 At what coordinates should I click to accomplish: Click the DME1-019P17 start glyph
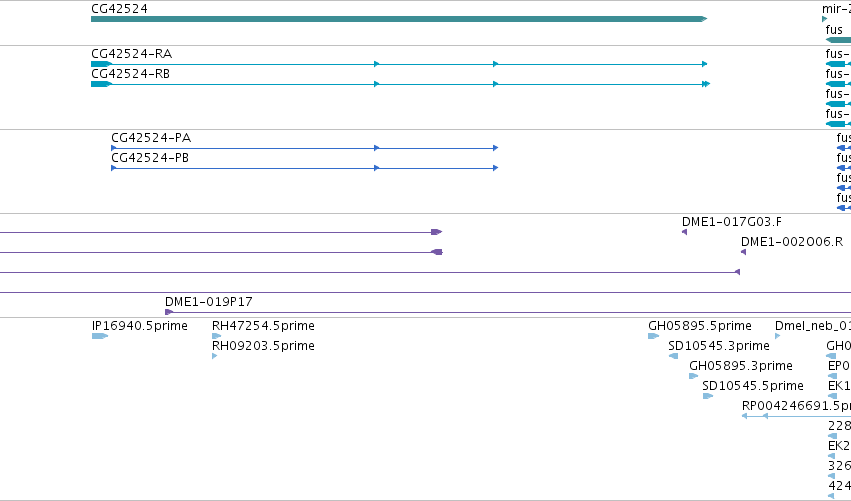pos(169,312)
